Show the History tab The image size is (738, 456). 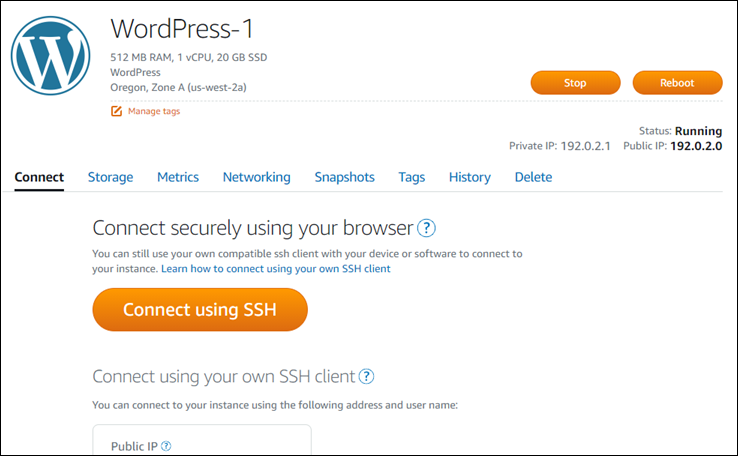point(470,177)
